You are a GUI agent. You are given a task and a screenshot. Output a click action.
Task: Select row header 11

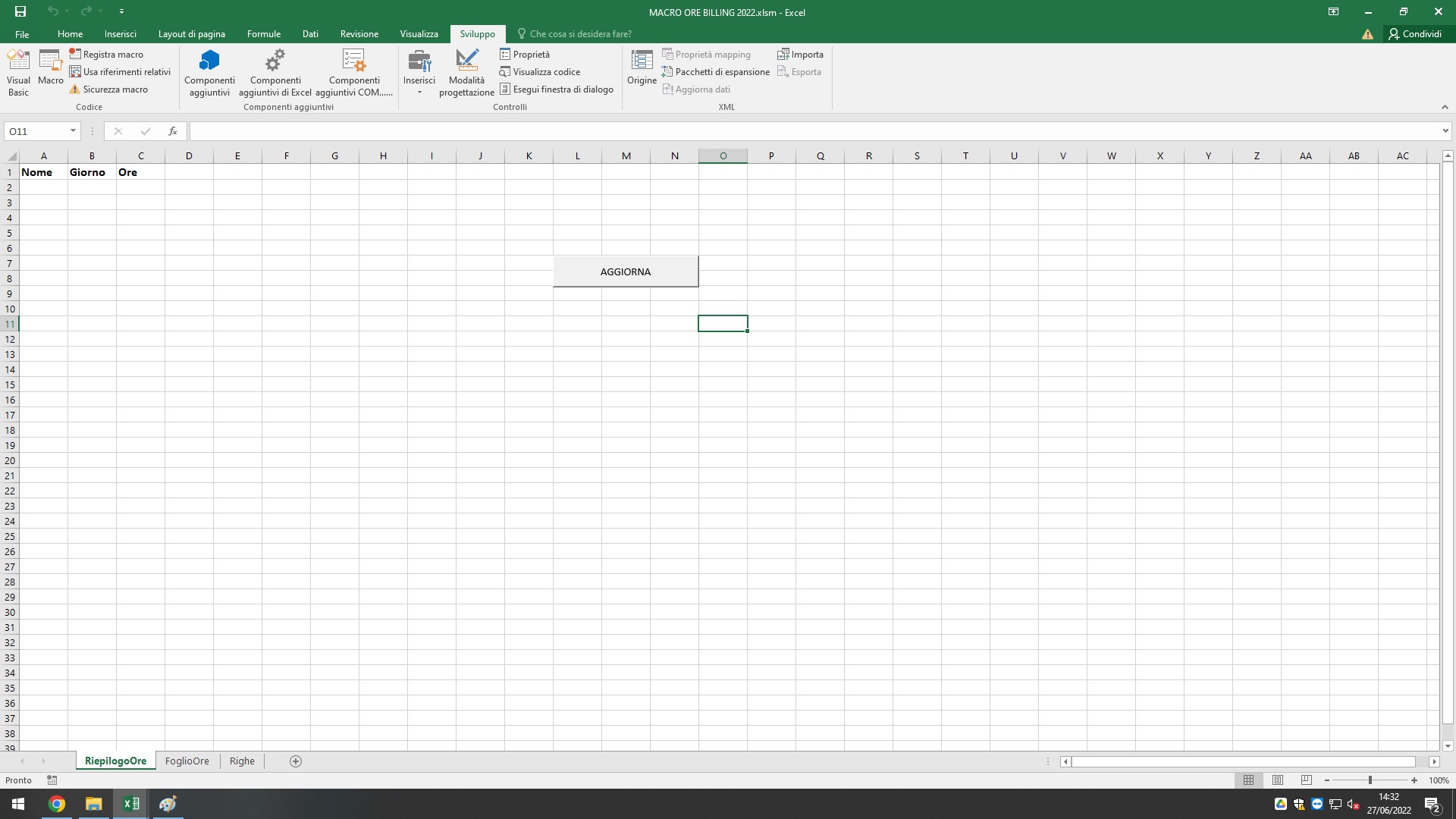(10, 324)
